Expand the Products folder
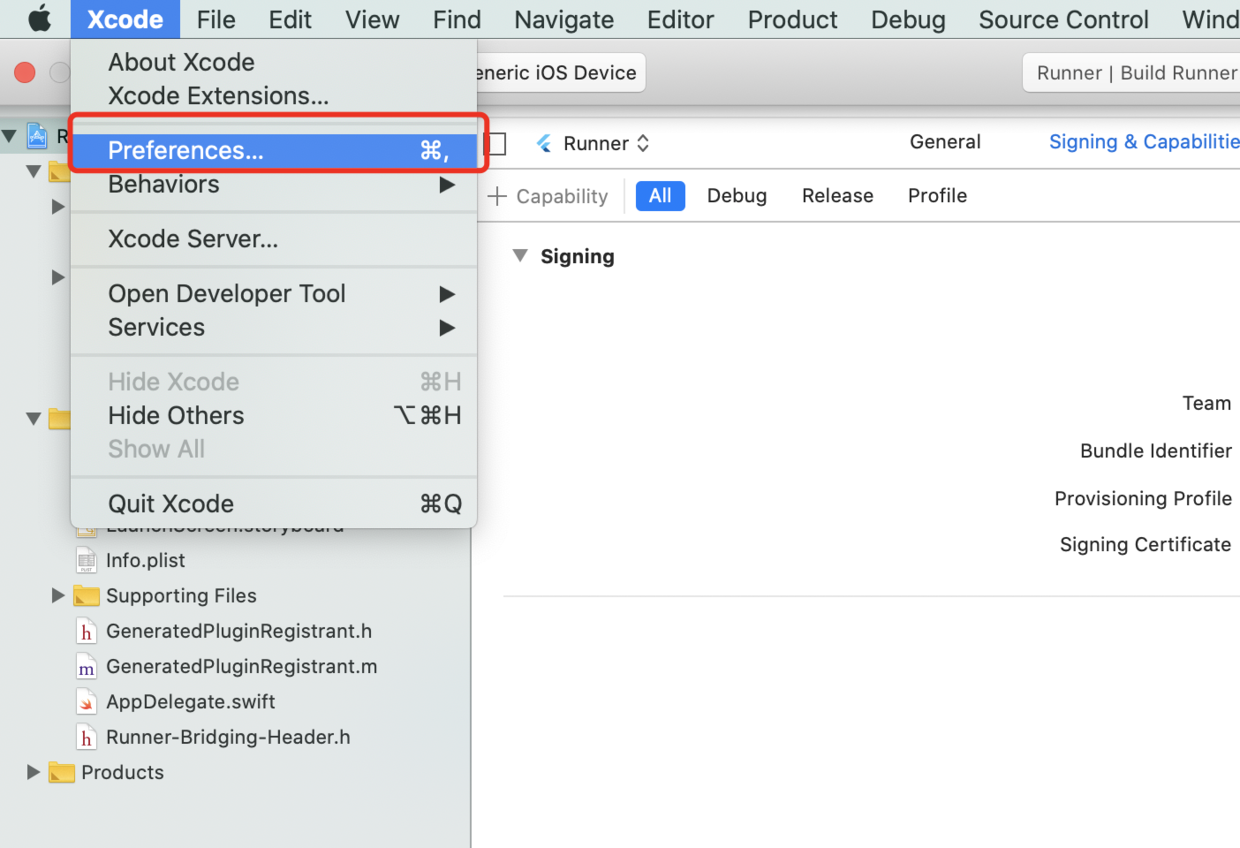This screenshot has width=1240, height=848. 33,772
